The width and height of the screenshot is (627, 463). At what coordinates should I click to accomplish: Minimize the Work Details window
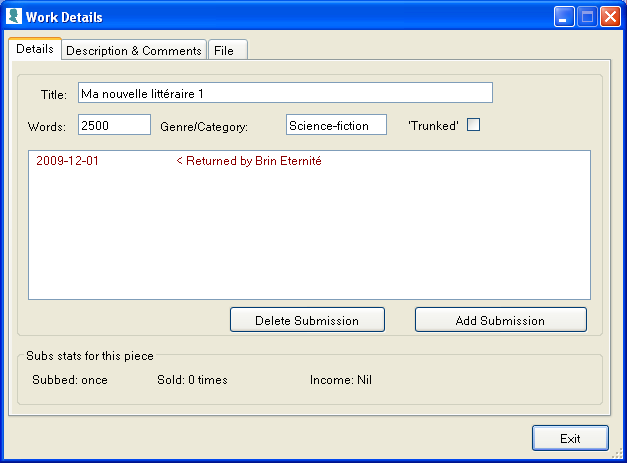(564, 17)
